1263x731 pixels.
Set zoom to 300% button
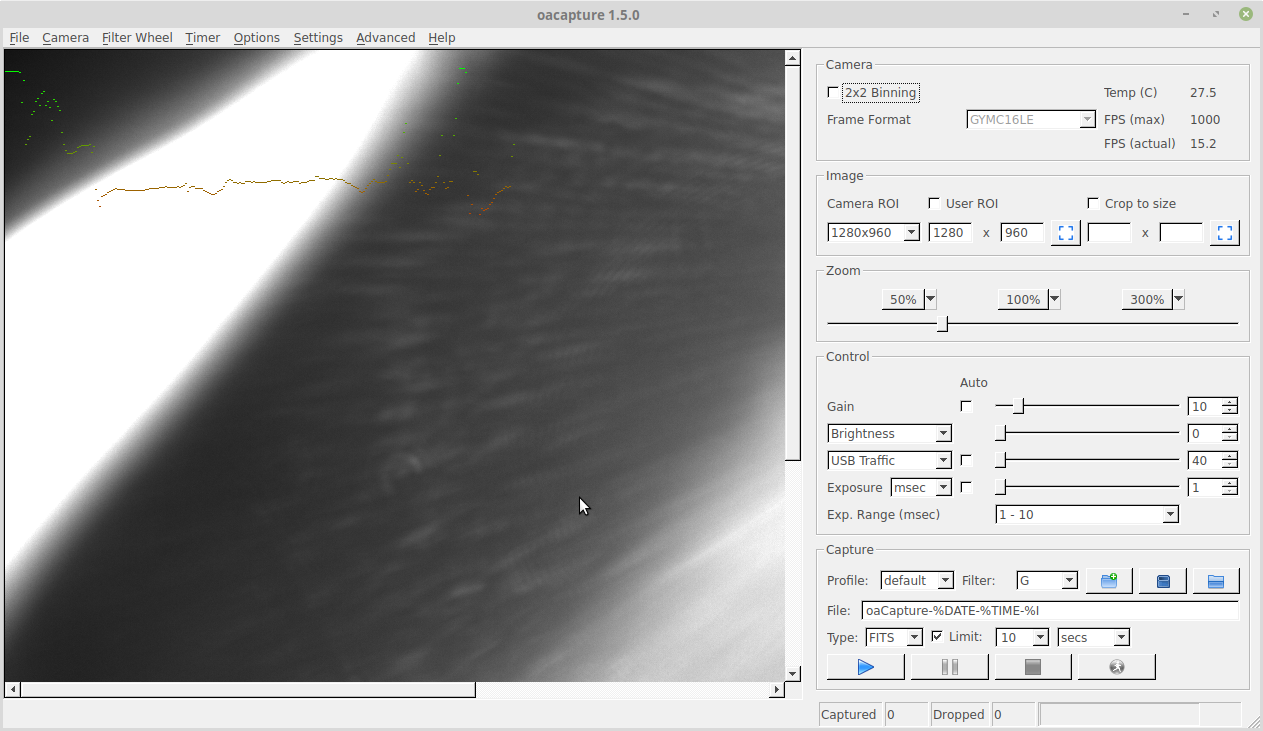click(x=1147, y=299)
